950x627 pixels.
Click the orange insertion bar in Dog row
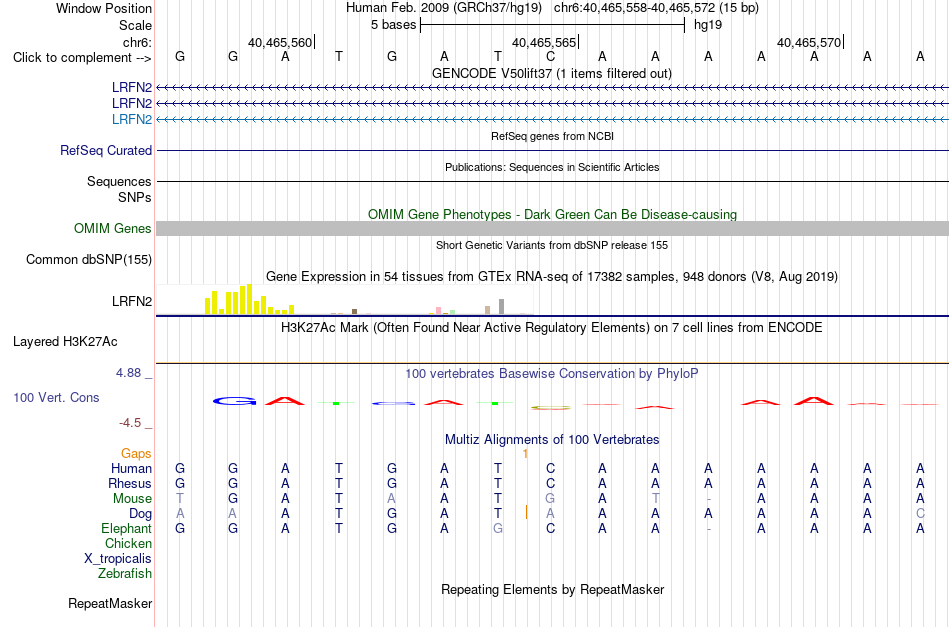point(526,513)
